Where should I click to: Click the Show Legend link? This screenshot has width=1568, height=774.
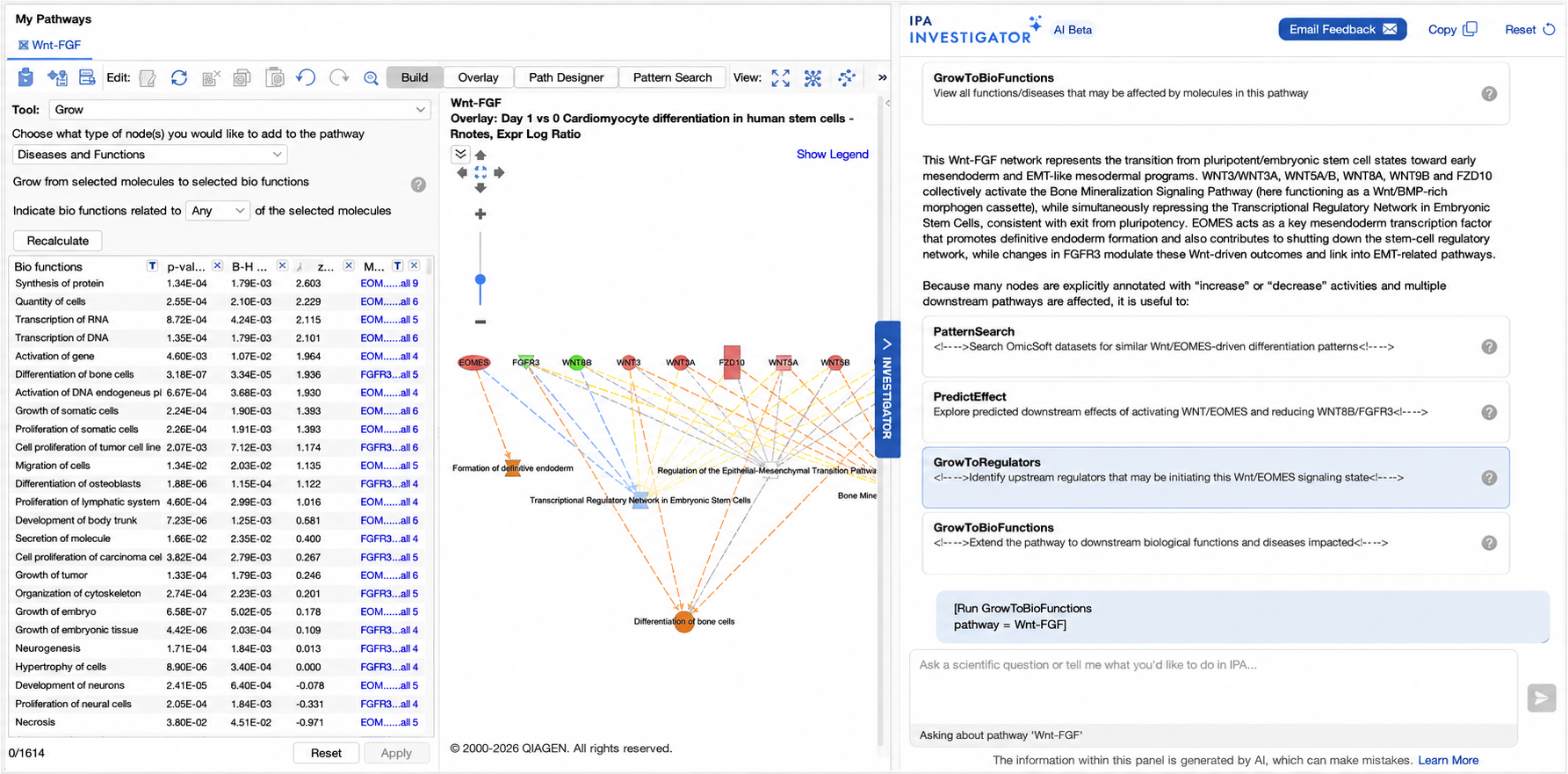(x=833, y=154)
